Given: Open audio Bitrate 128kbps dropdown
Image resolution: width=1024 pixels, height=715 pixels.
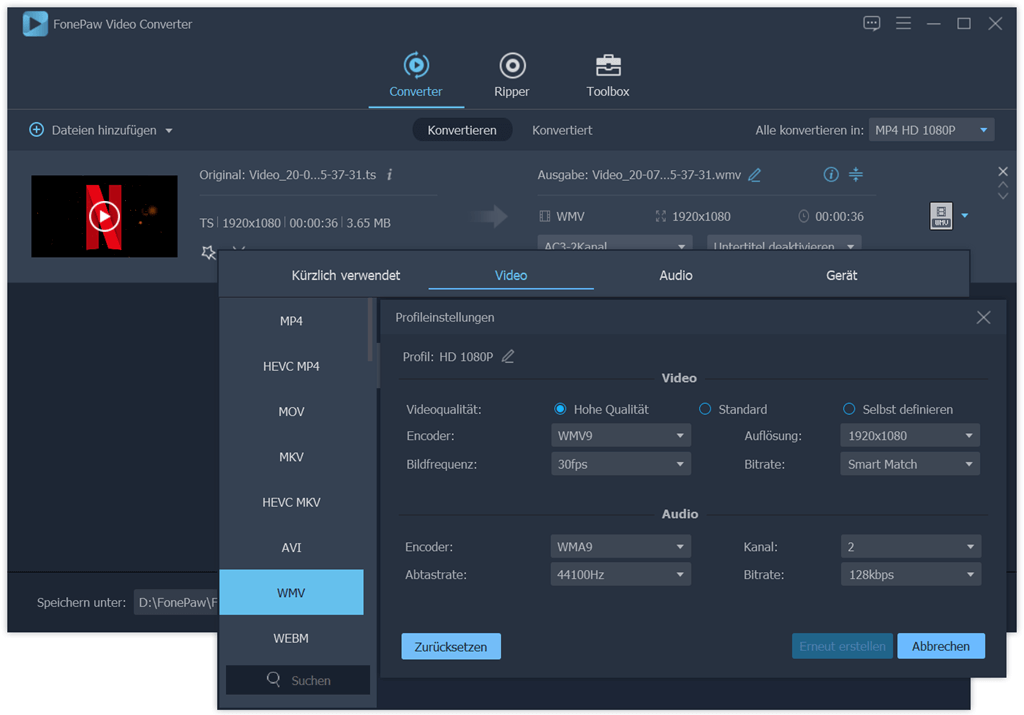Looking at the screenshot, I should pos(910,575).
